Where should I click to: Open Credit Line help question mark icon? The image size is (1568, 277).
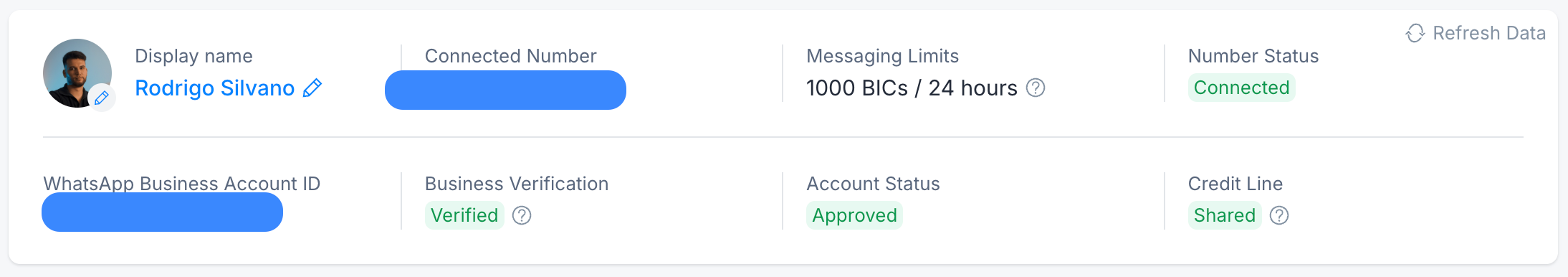[1279, 215]
